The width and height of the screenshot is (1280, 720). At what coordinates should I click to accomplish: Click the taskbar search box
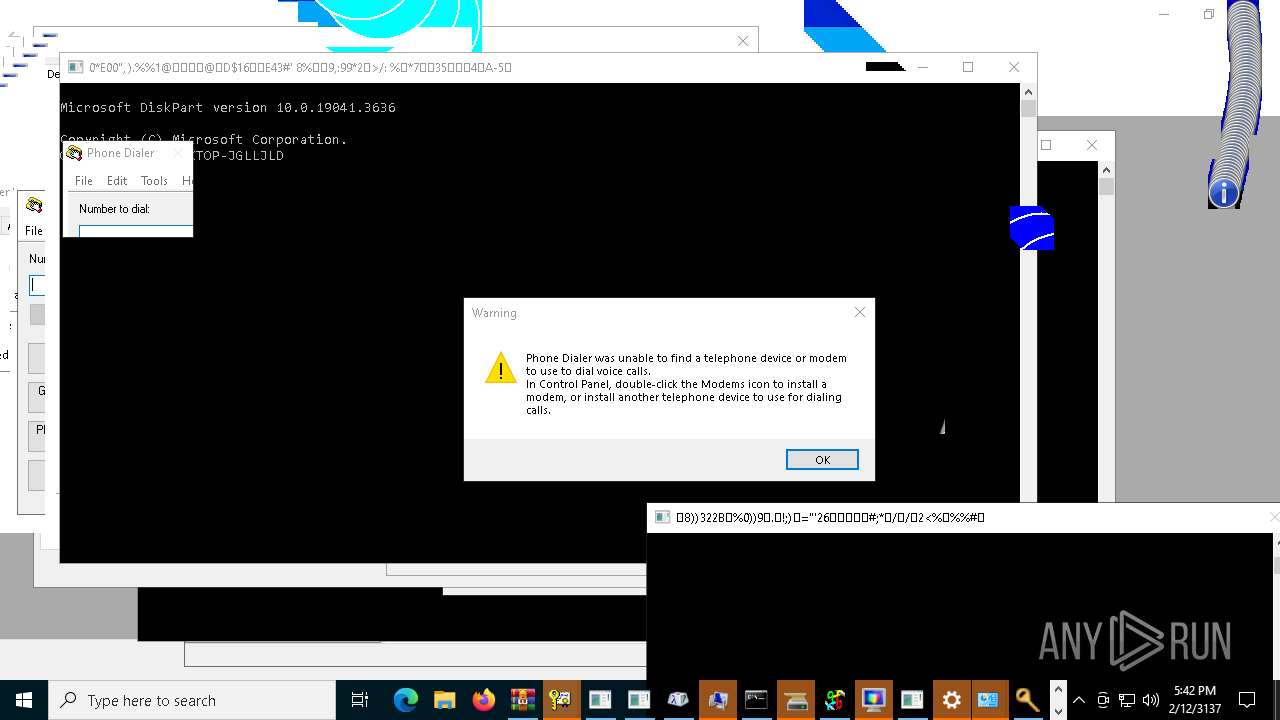pyautogui.click(x=192, y=700)
